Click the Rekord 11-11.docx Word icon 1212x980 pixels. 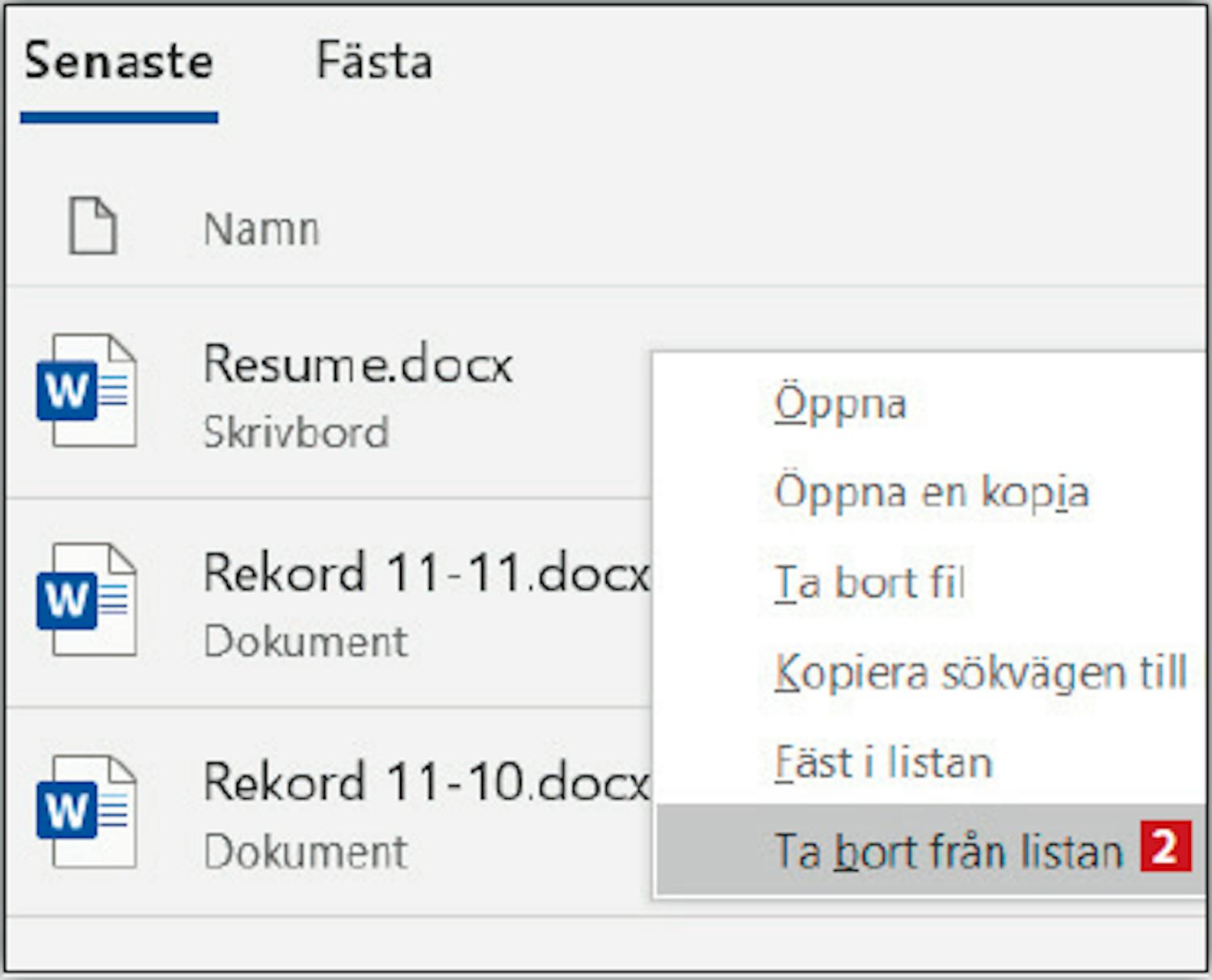click(86, 600)
